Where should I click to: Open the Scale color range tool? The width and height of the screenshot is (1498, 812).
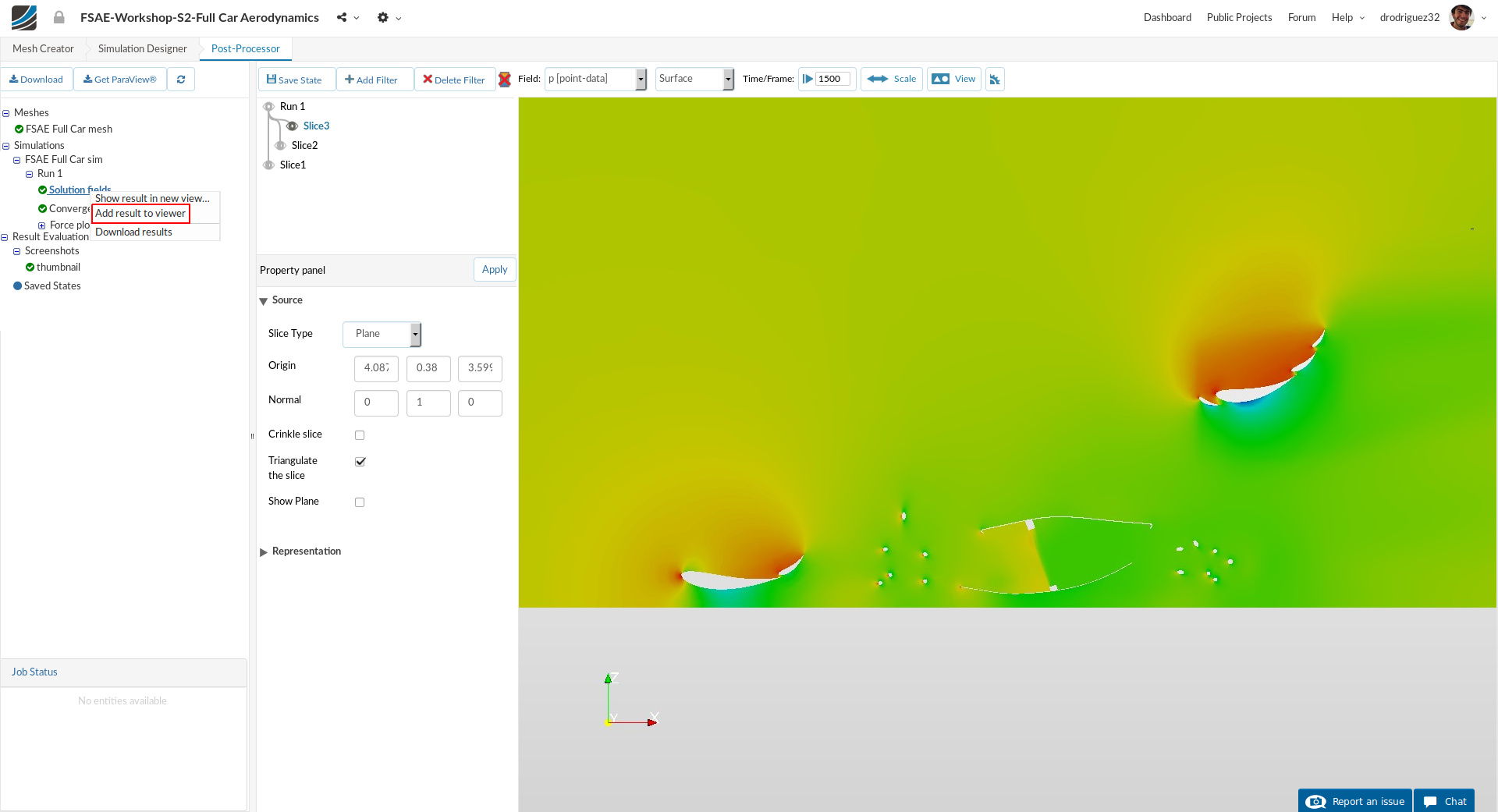tap(892, 79)
